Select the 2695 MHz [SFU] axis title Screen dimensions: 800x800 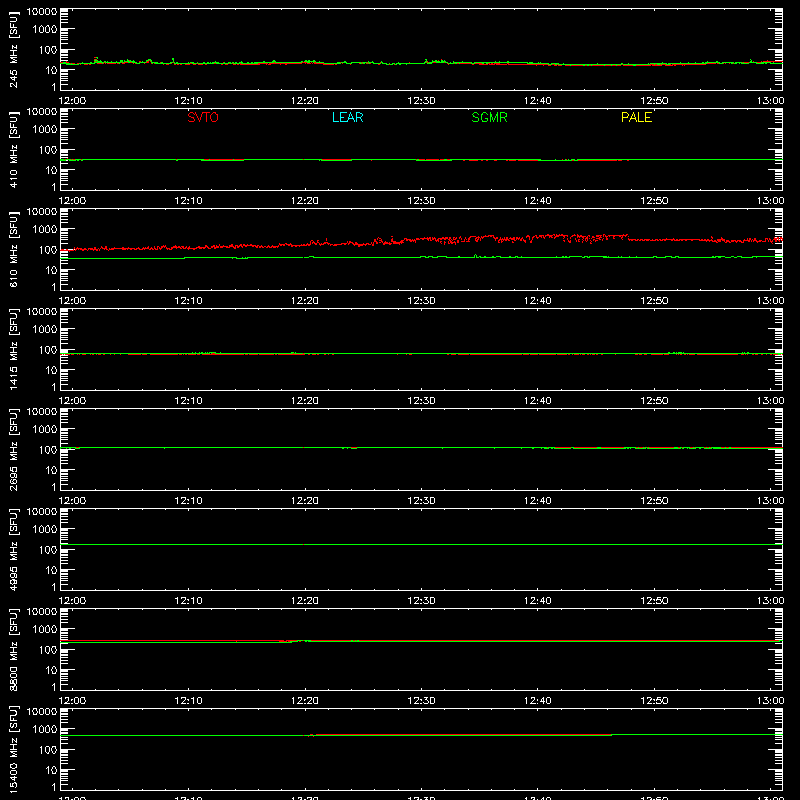pyautogui.click(x=13, y=449)
